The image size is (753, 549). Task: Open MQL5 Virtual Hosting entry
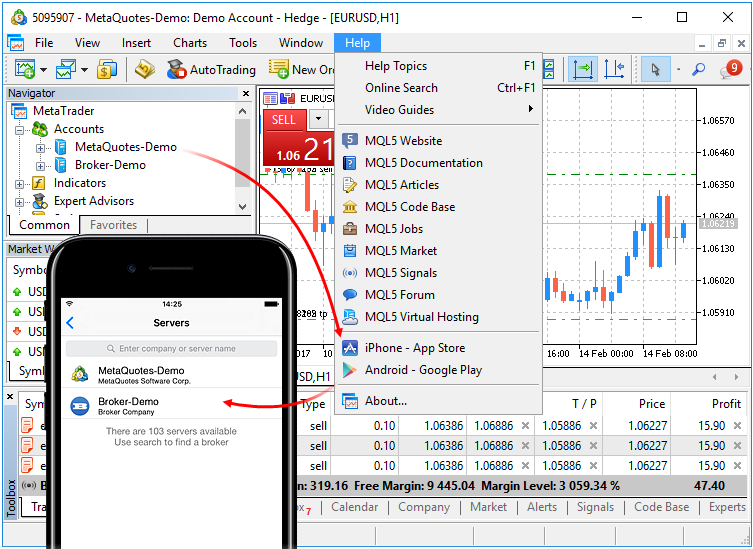[x=438, y=317]
